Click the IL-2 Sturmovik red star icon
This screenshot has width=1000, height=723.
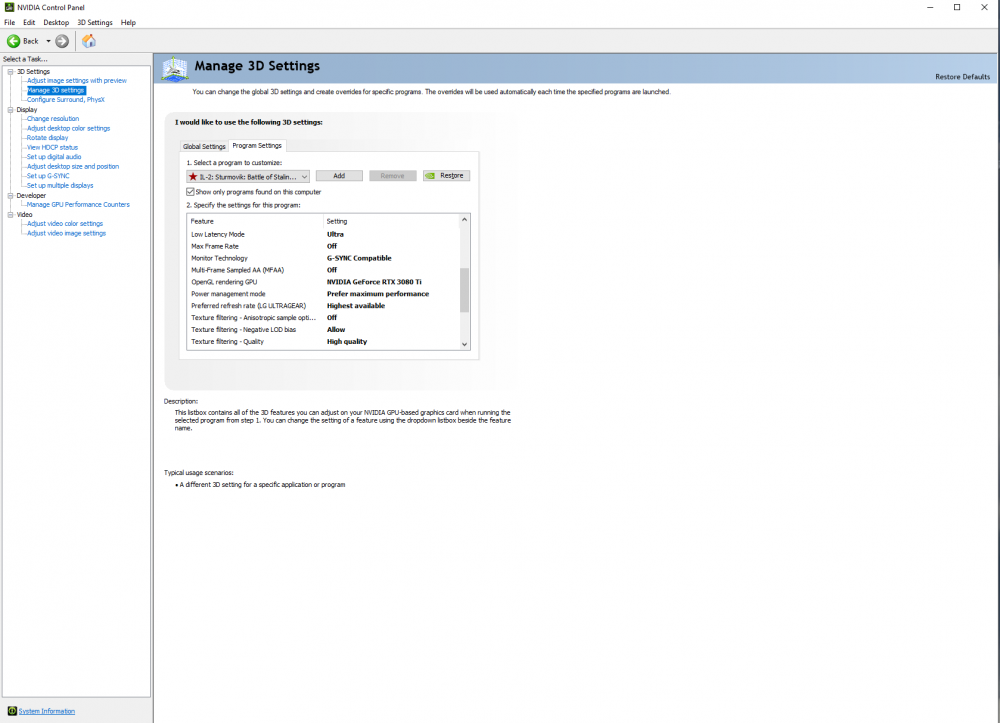pyautogui.click(x=193, y=175)
